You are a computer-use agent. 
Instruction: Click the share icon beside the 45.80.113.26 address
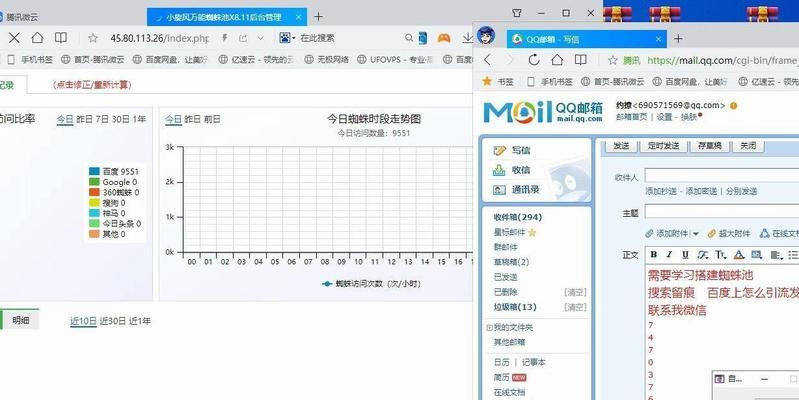coord(243,38)
